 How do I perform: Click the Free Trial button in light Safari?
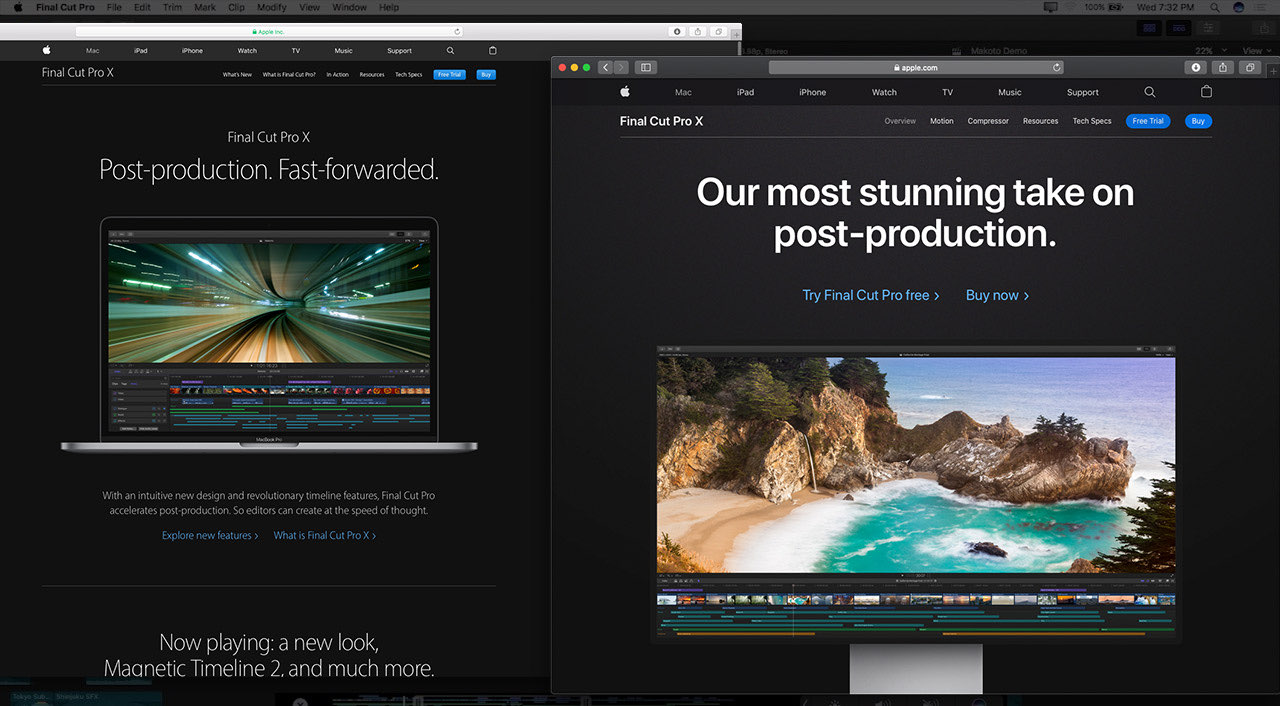(449, 75)
